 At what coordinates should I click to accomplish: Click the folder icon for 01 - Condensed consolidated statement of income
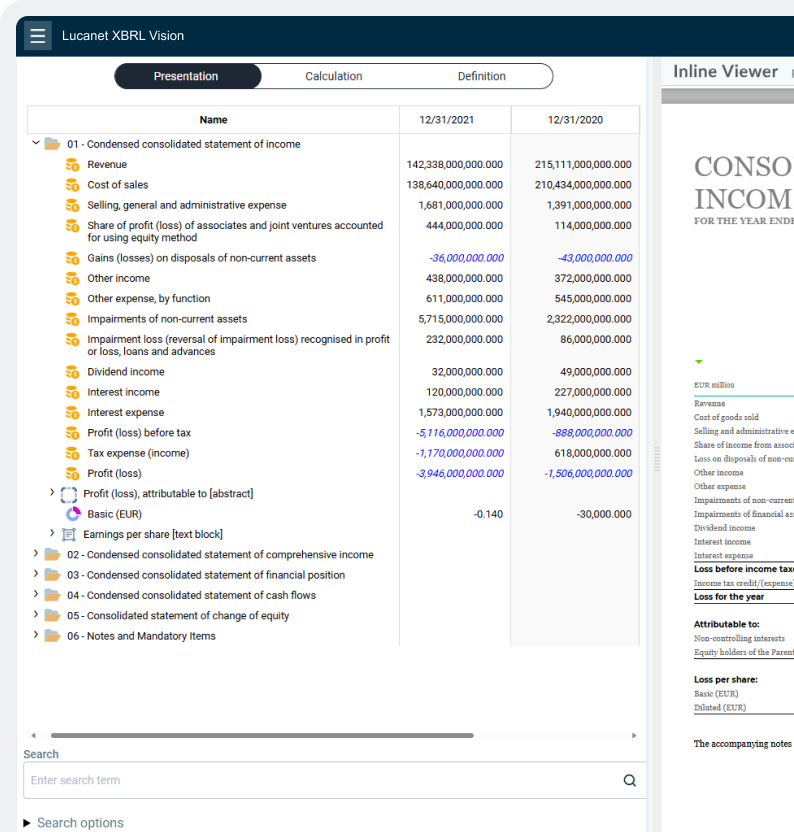point(52,144)
